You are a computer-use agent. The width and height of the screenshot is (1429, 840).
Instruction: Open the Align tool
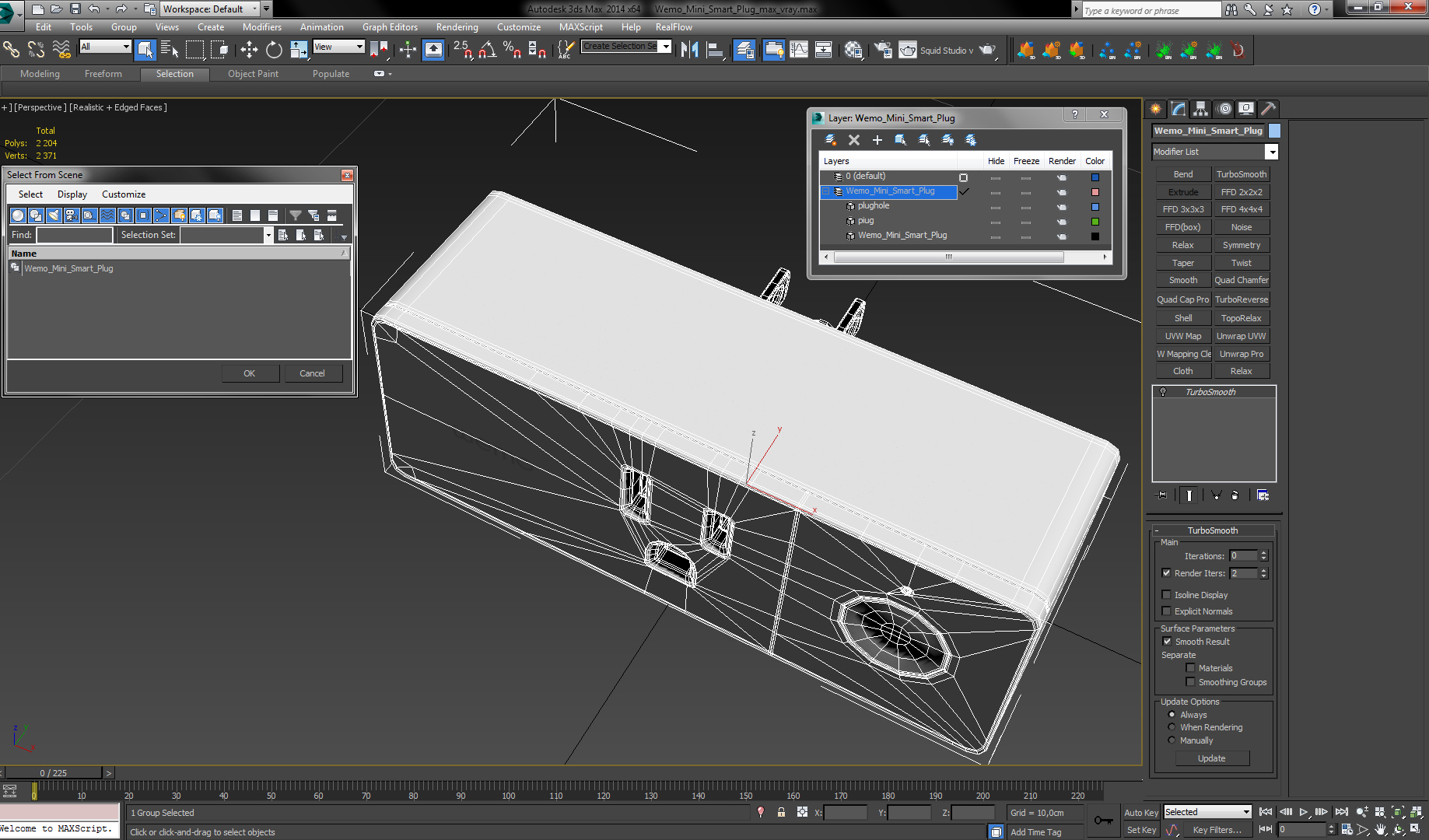(x=714, y=50)
